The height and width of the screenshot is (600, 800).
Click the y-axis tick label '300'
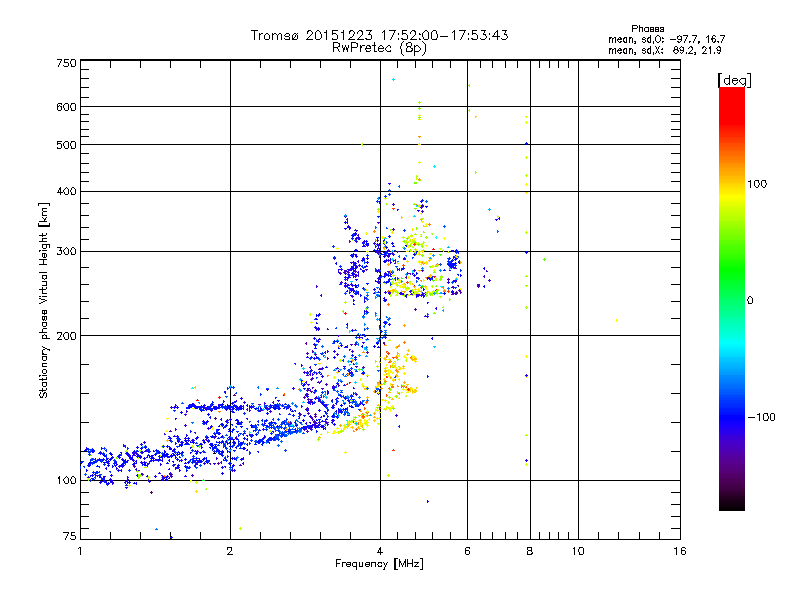(66, 252)
